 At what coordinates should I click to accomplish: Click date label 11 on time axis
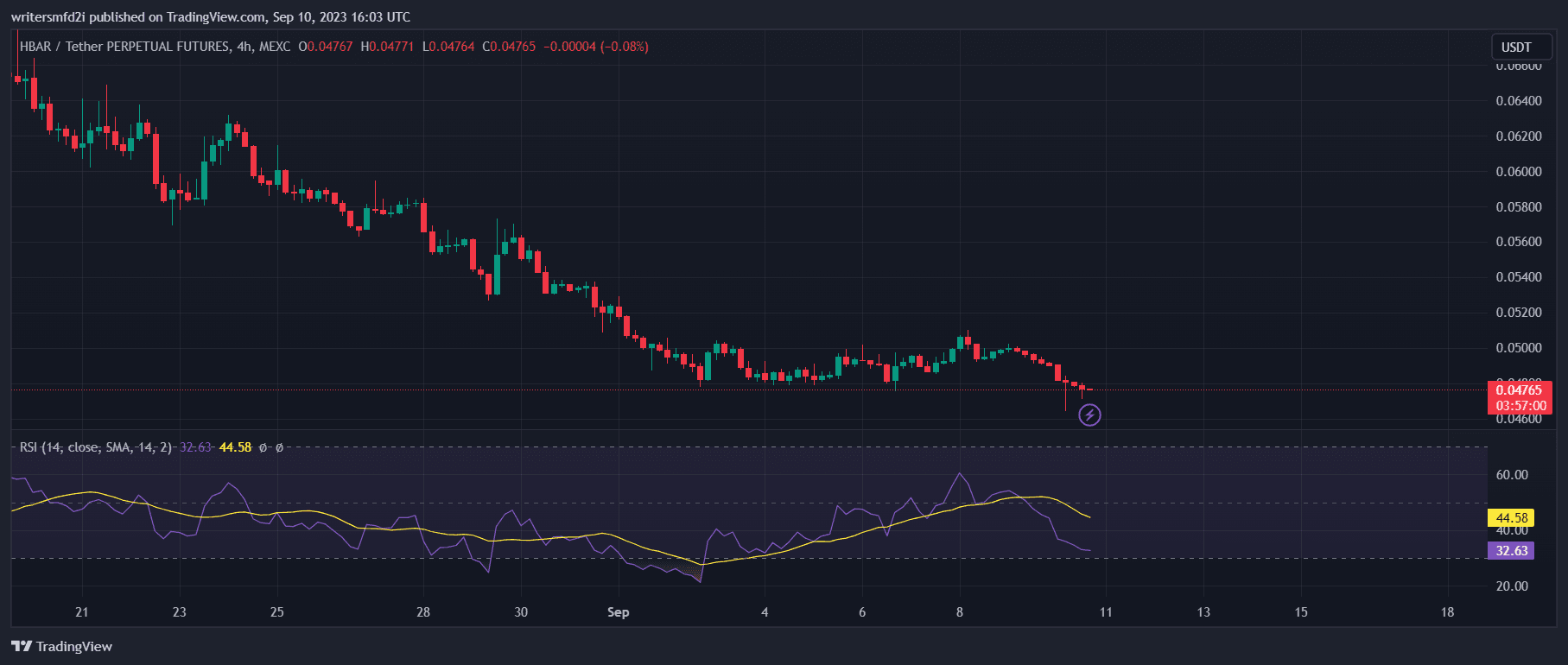click(1106, 612)
